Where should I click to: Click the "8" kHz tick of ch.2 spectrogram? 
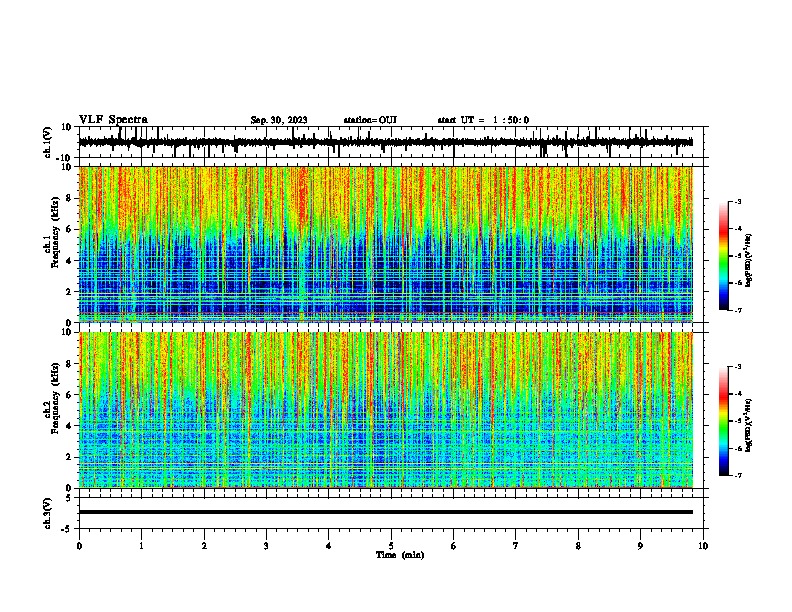[69, 364]
